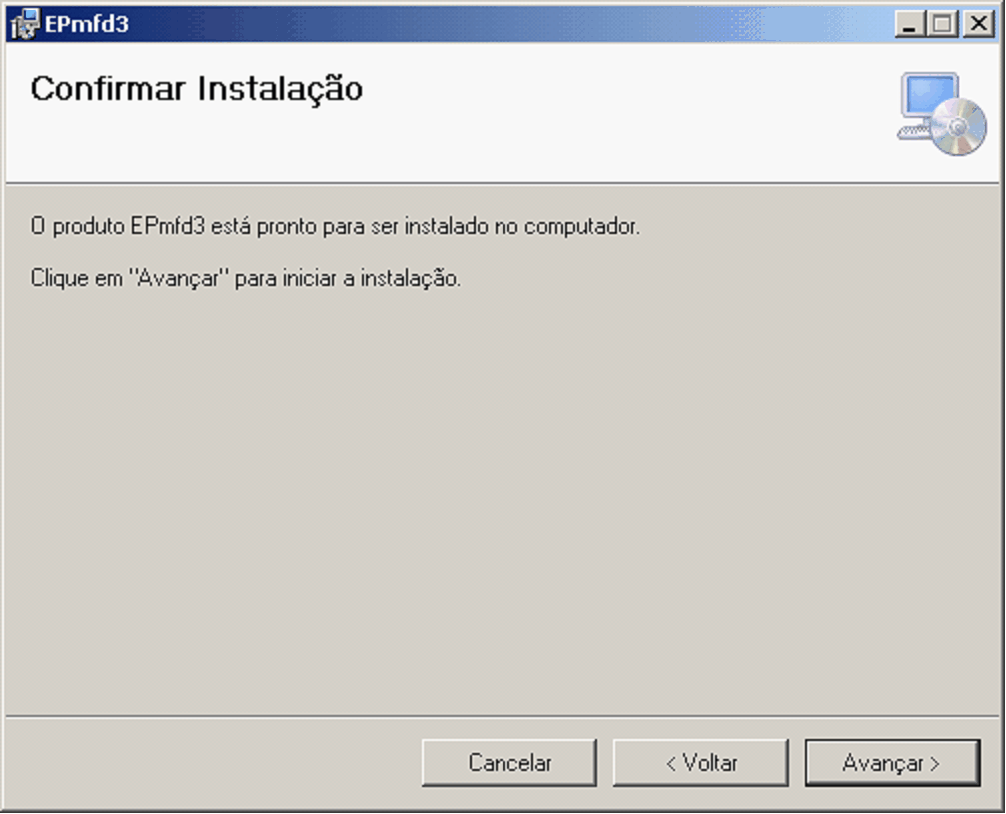Image resolution: width=1006 pixels, height=814 pixels.
Task: Click the blue monitor in the banner graphic
Action: [929, 95]
